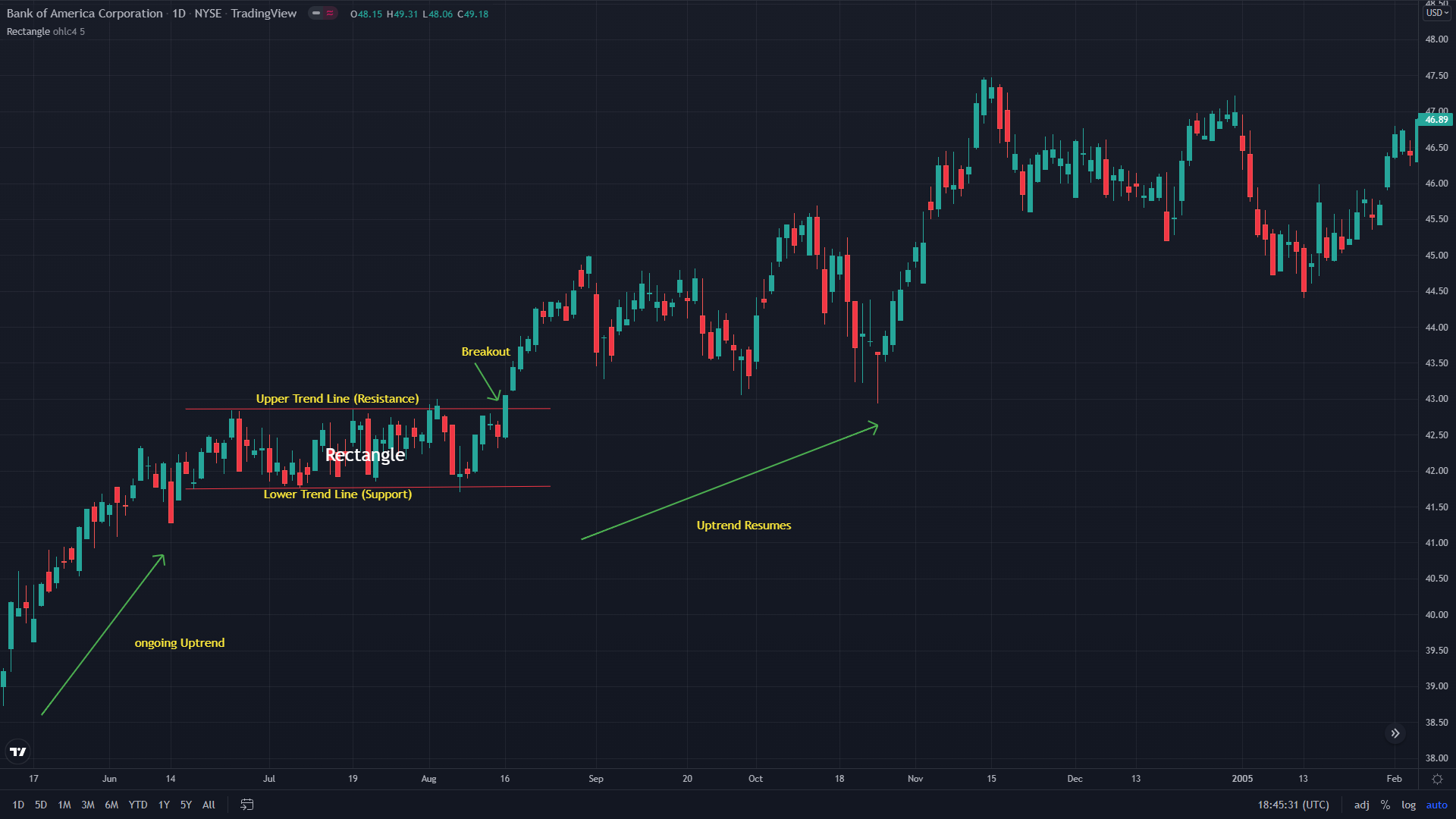Screen dimensions: 1456x819
Task: Open timezone menu at 18:45:31 (UTC)
Action: tap(1293, 805)
